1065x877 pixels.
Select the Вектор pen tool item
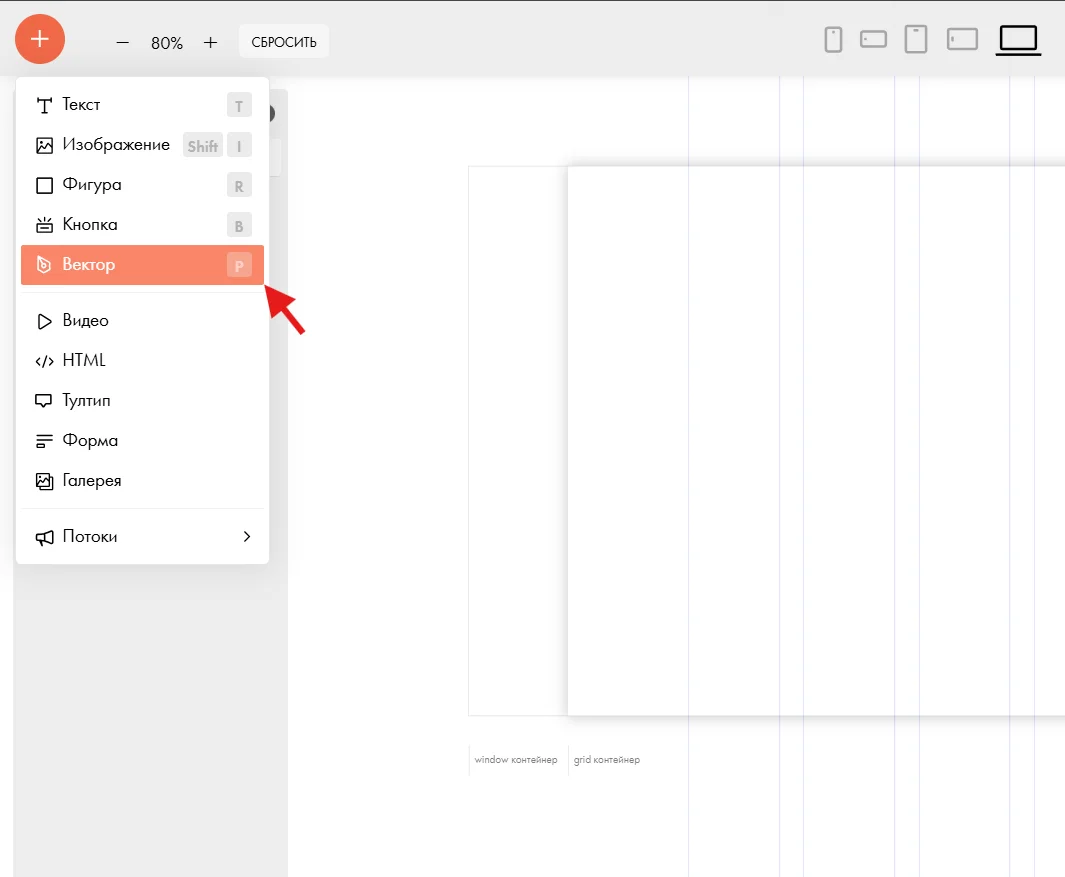click(x=143, y=265)
